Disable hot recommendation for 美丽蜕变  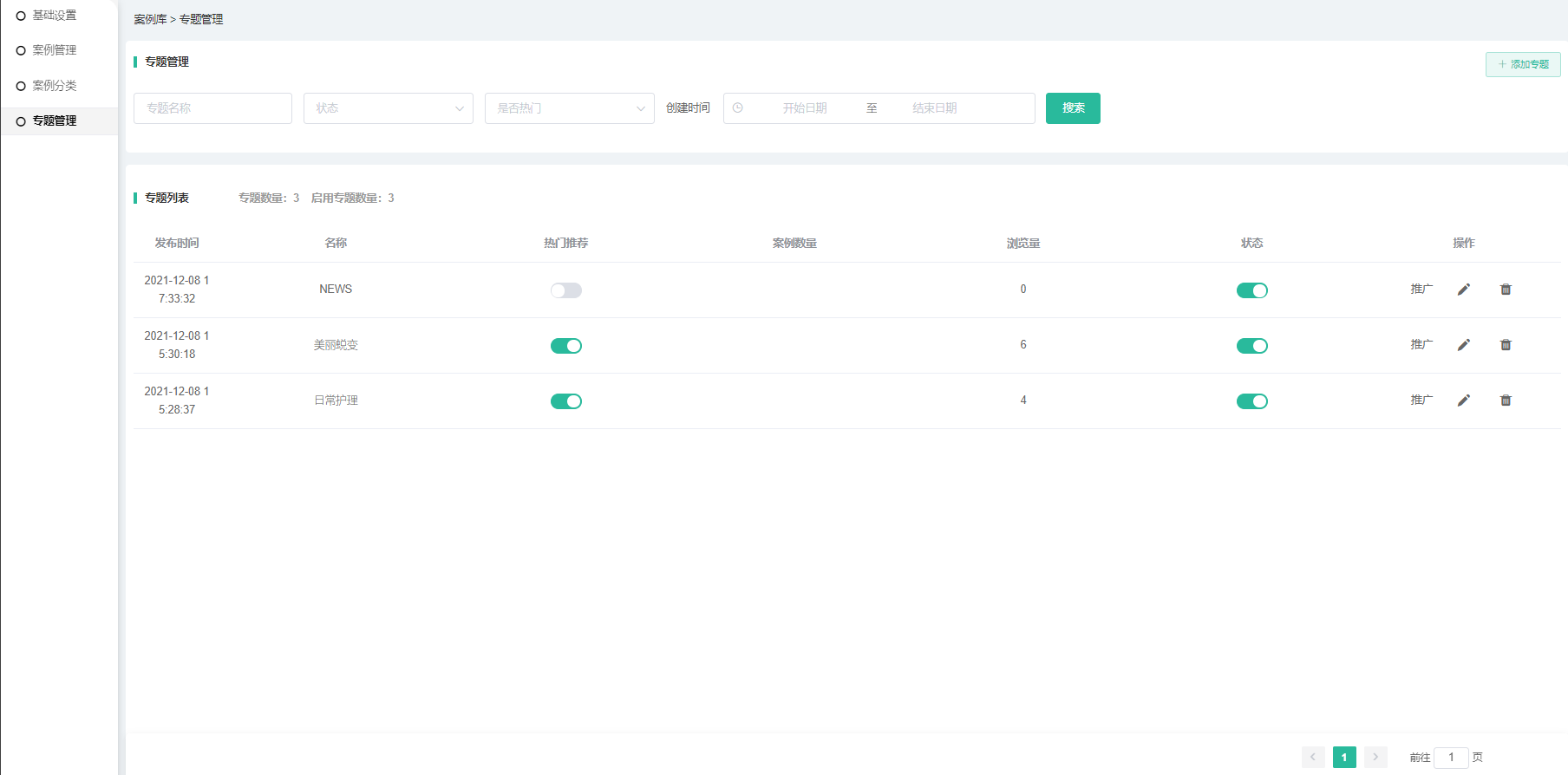click(565, 346)
